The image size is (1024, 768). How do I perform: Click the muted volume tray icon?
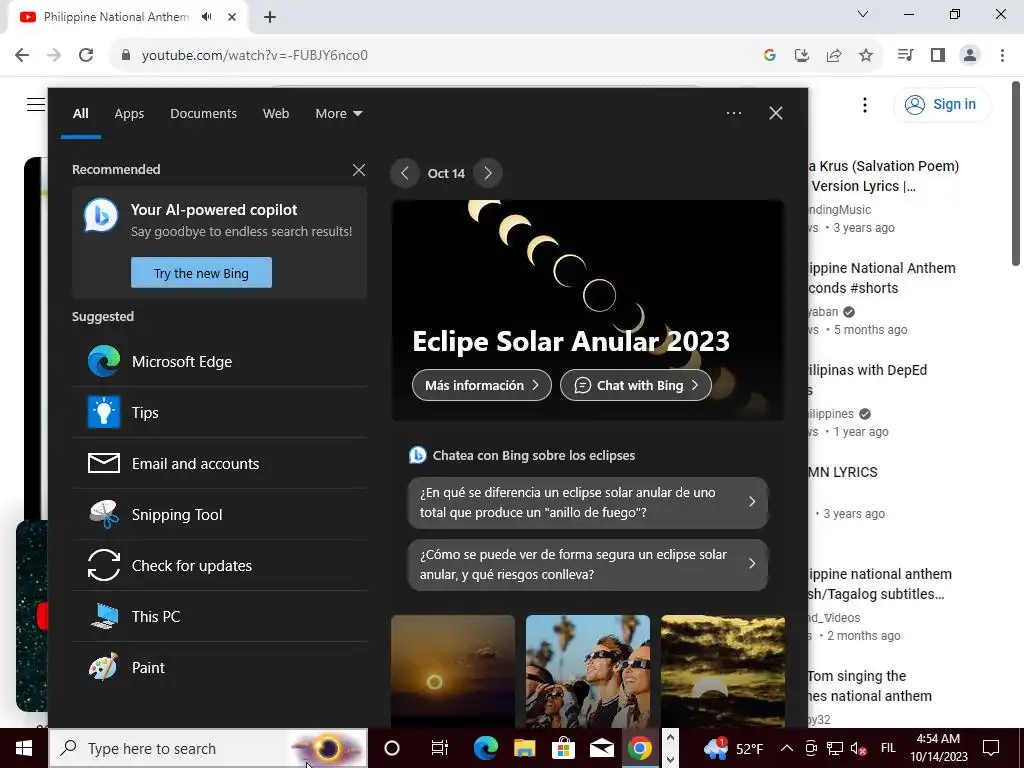tap(858, 748)
